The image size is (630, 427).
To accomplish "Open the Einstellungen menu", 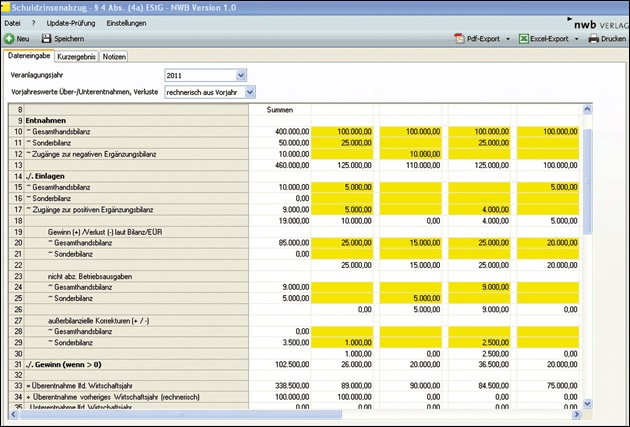I will (126, 22).
